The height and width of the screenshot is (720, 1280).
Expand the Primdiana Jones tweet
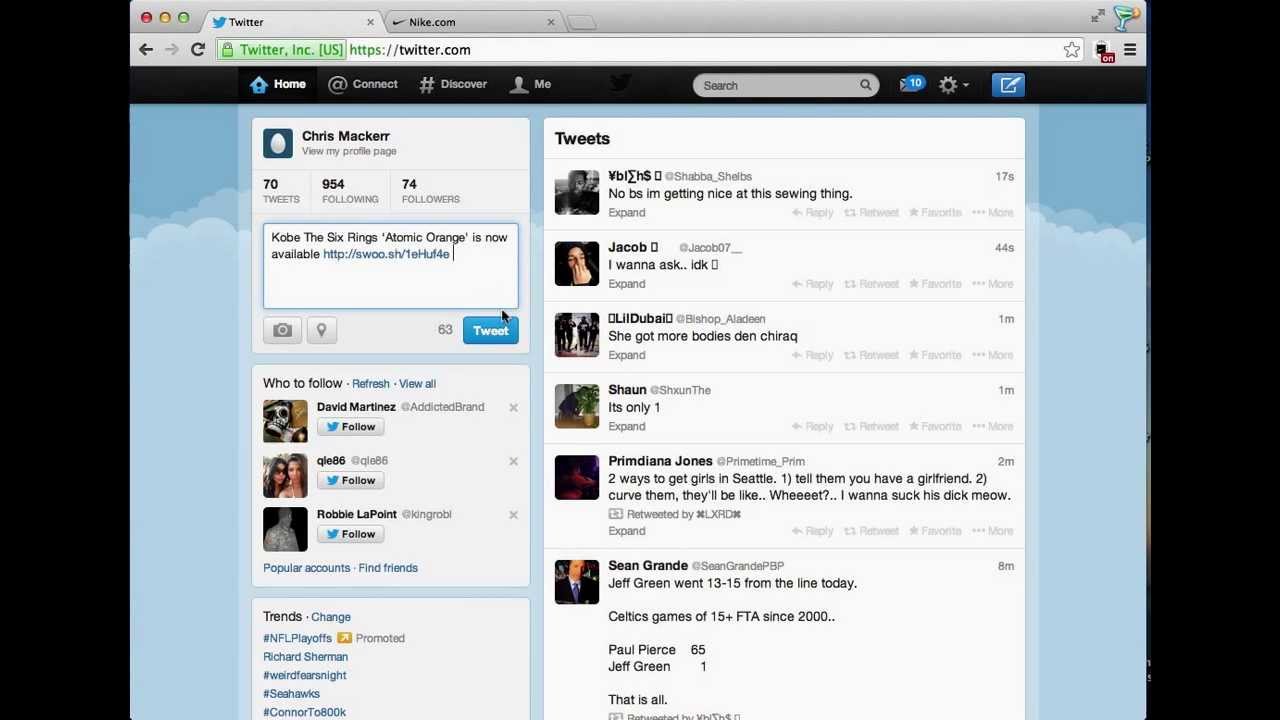coord(626,531)
